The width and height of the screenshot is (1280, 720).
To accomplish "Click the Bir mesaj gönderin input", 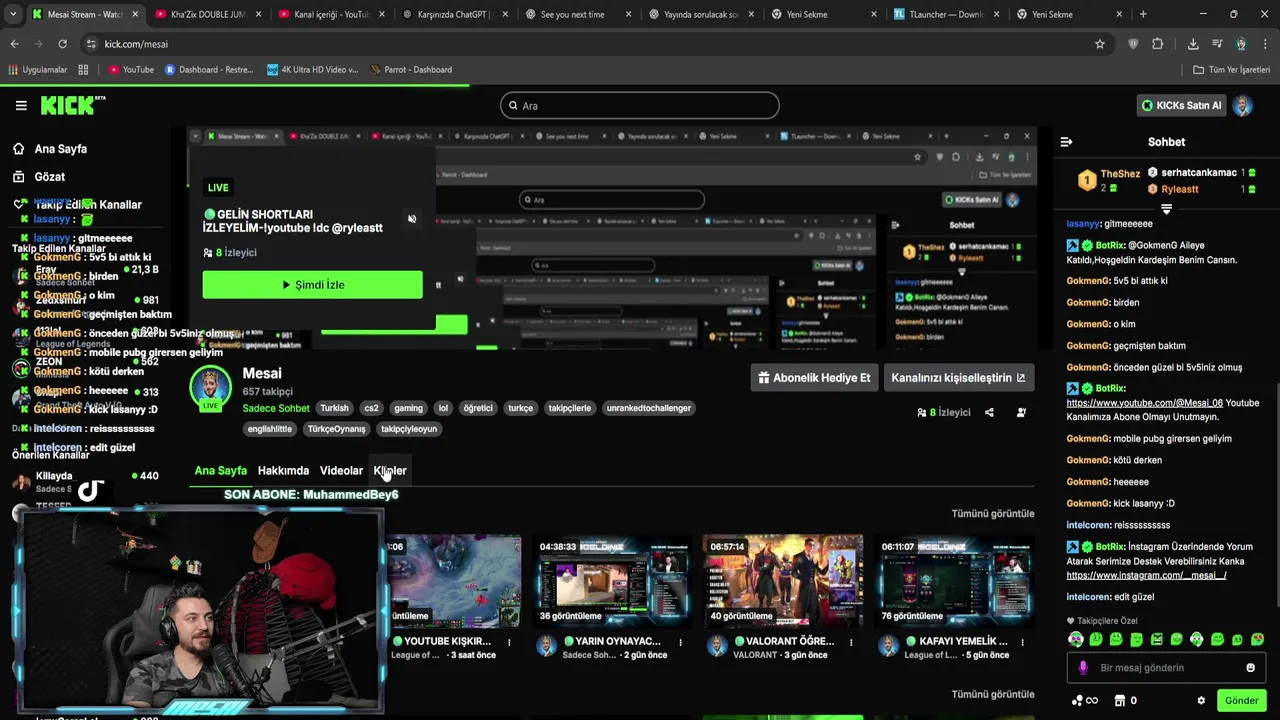I will pos(1166,668).
